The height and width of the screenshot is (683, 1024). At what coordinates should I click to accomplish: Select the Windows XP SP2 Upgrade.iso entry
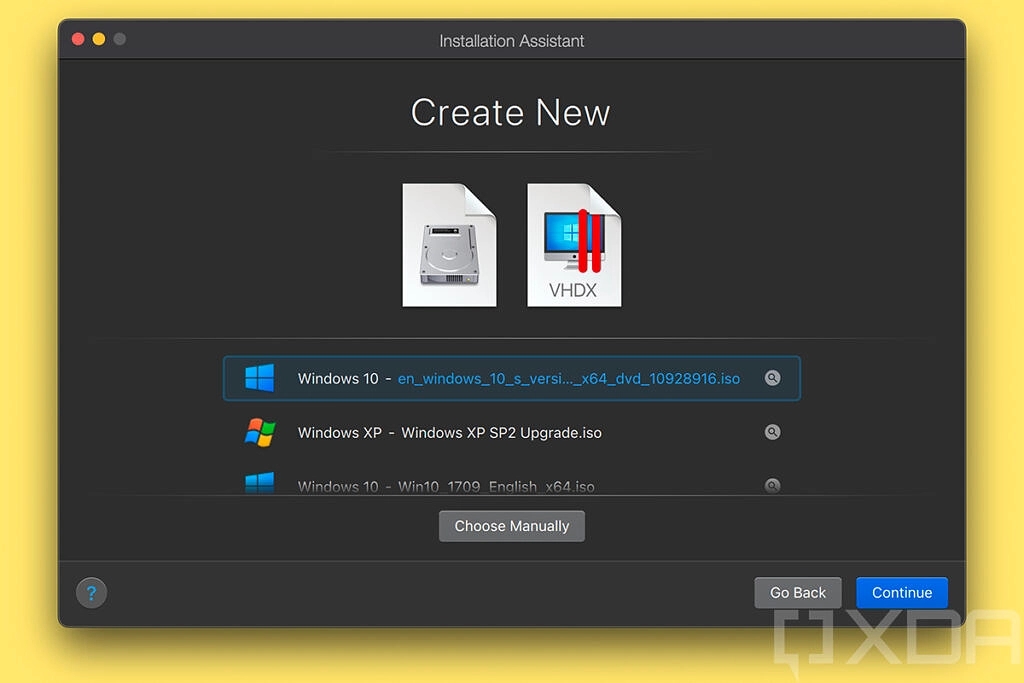450,433
